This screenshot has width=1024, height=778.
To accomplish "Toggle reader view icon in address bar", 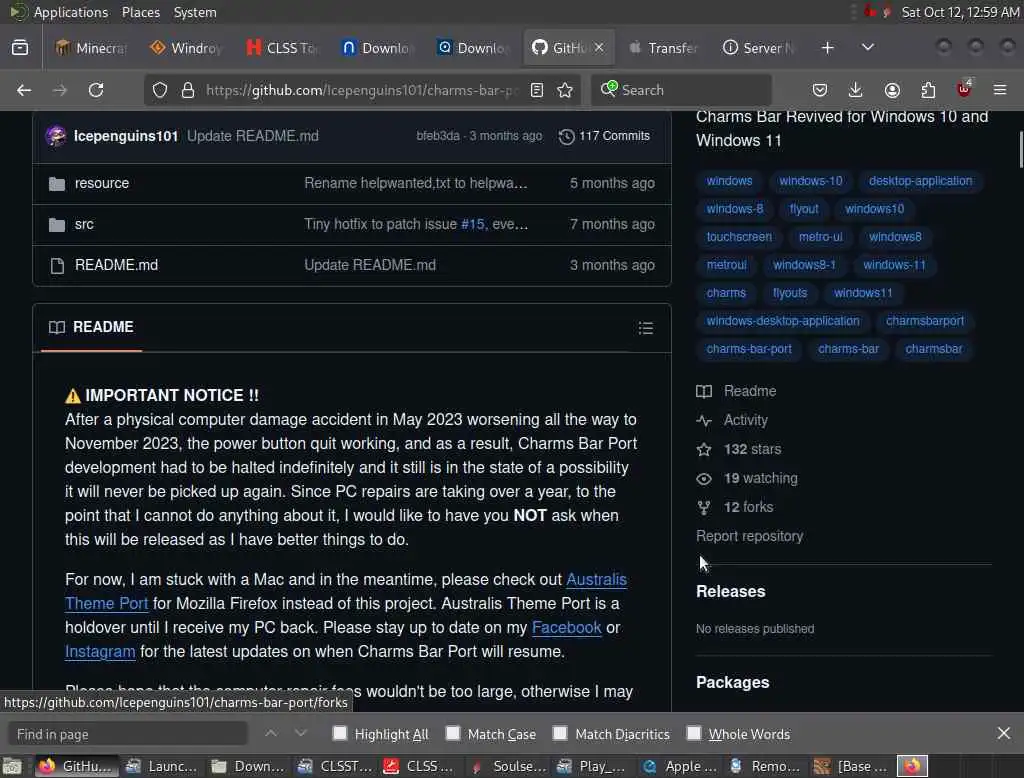I will point(537,90).
